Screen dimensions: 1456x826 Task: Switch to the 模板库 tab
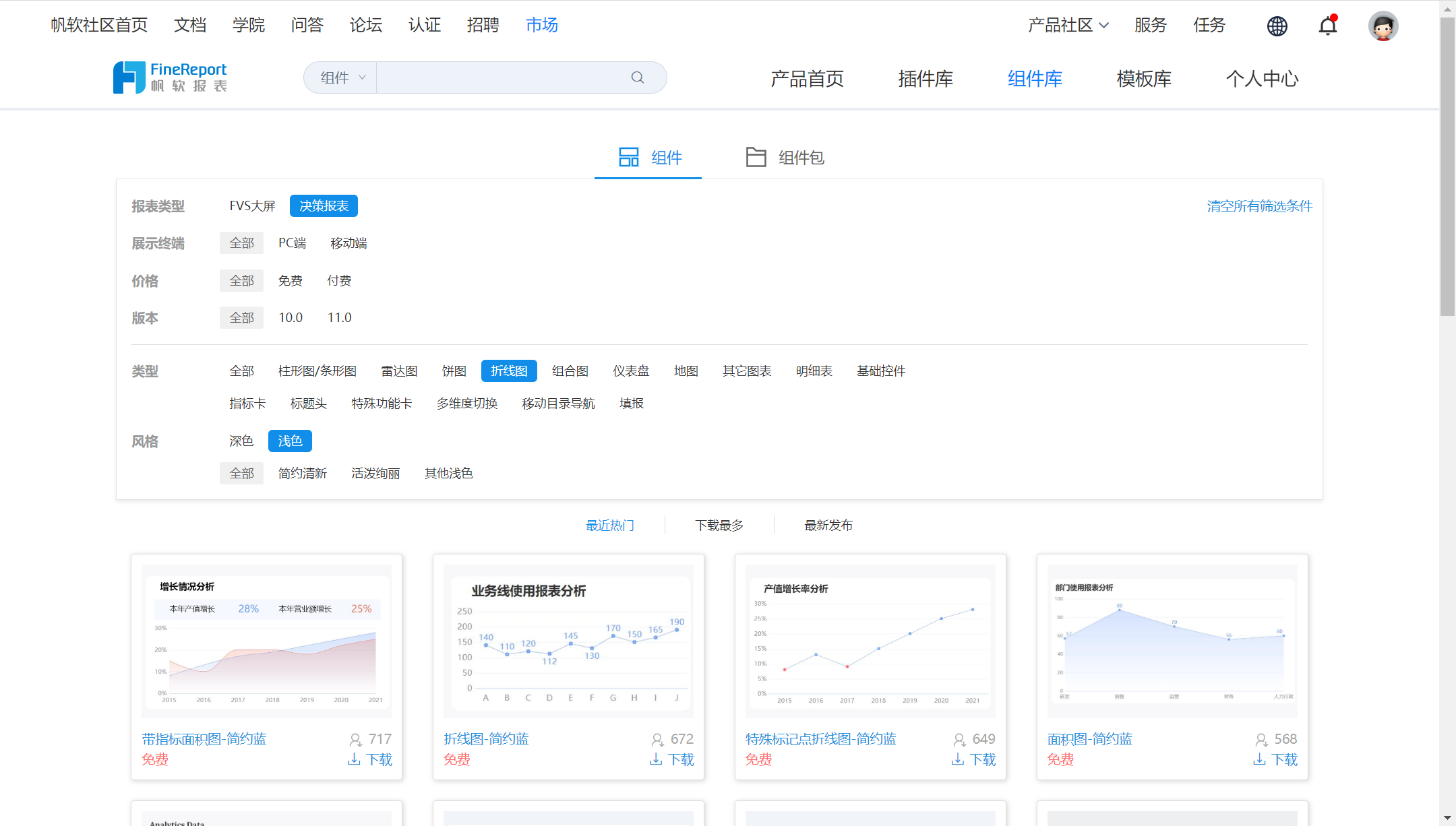(x=1144, y=79)
